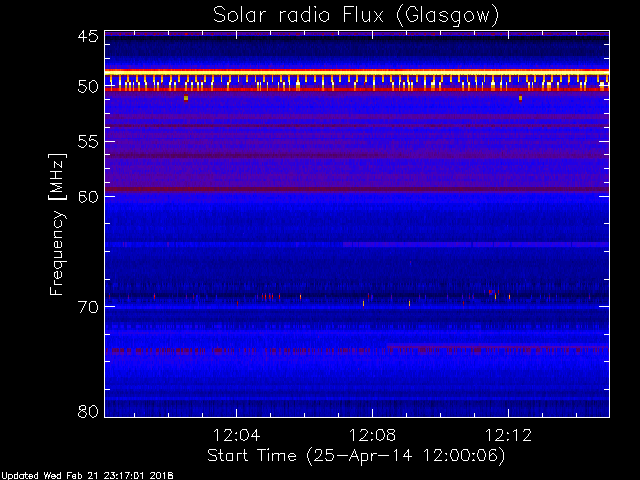640x480 pixels.
Task: Click the 45 MHz axis tick label
Action: click(88, 36)
